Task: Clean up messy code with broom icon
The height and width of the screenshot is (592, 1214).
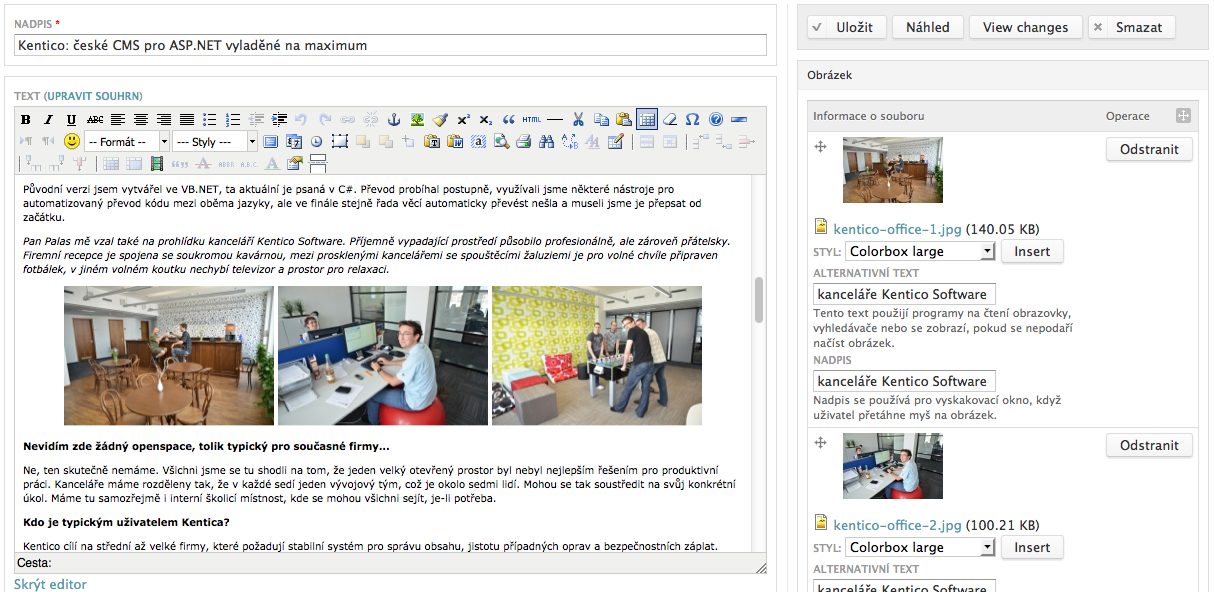Action: pyautogui.click(x=440, y=120)
